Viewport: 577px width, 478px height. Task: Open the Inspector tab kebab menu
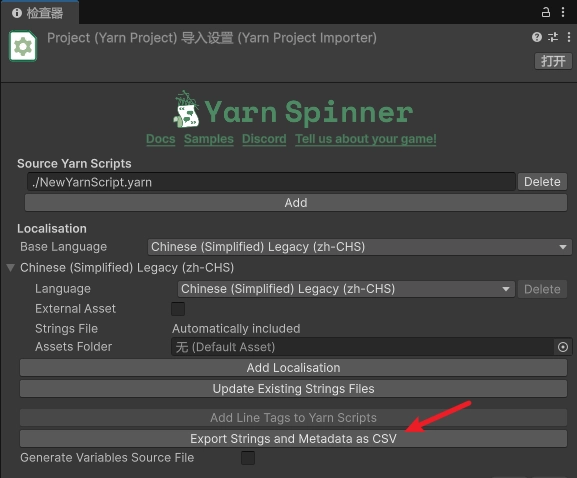pos(563,12)
